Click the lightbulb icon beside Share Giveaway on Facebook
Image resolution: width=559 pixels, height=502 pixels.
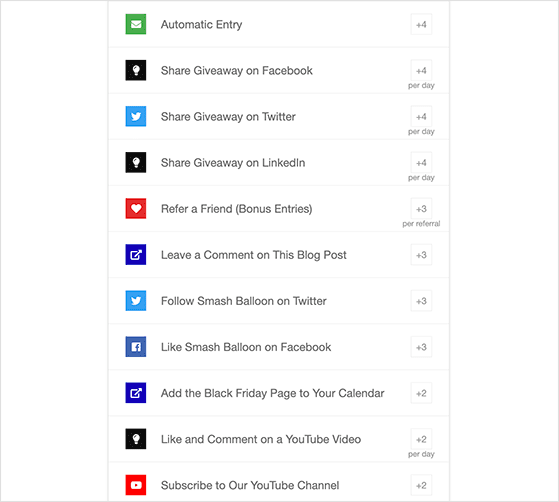(x=136, y=70)
